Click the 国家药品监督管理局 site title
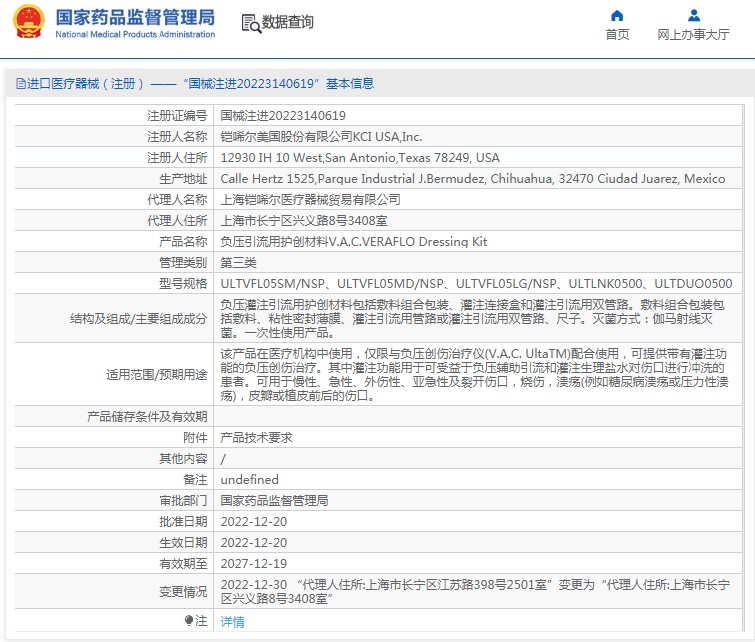The height and width of the screenshot is (642, 755). (x=134, y=16)
